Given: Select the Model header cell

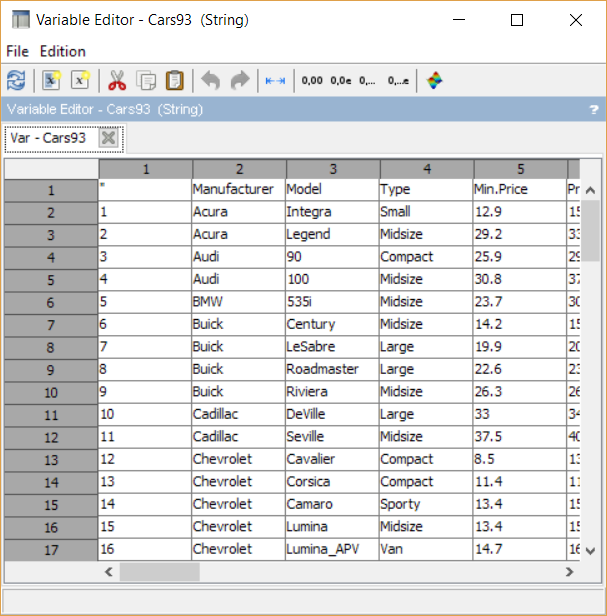Looking at the screenshot, I should tap(332, 190).
